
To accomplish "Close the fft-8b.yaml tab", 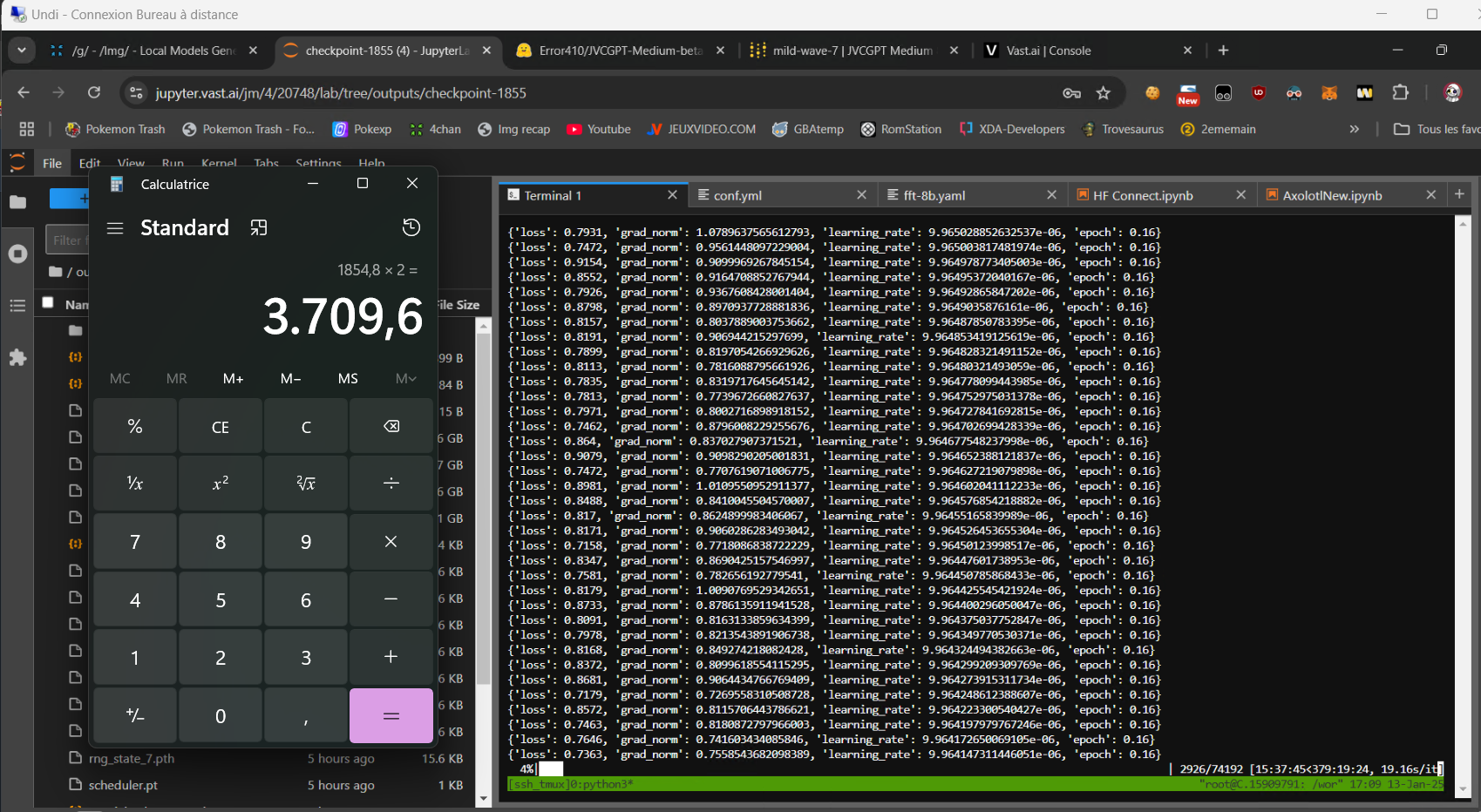I will (x=1051, y=195).
